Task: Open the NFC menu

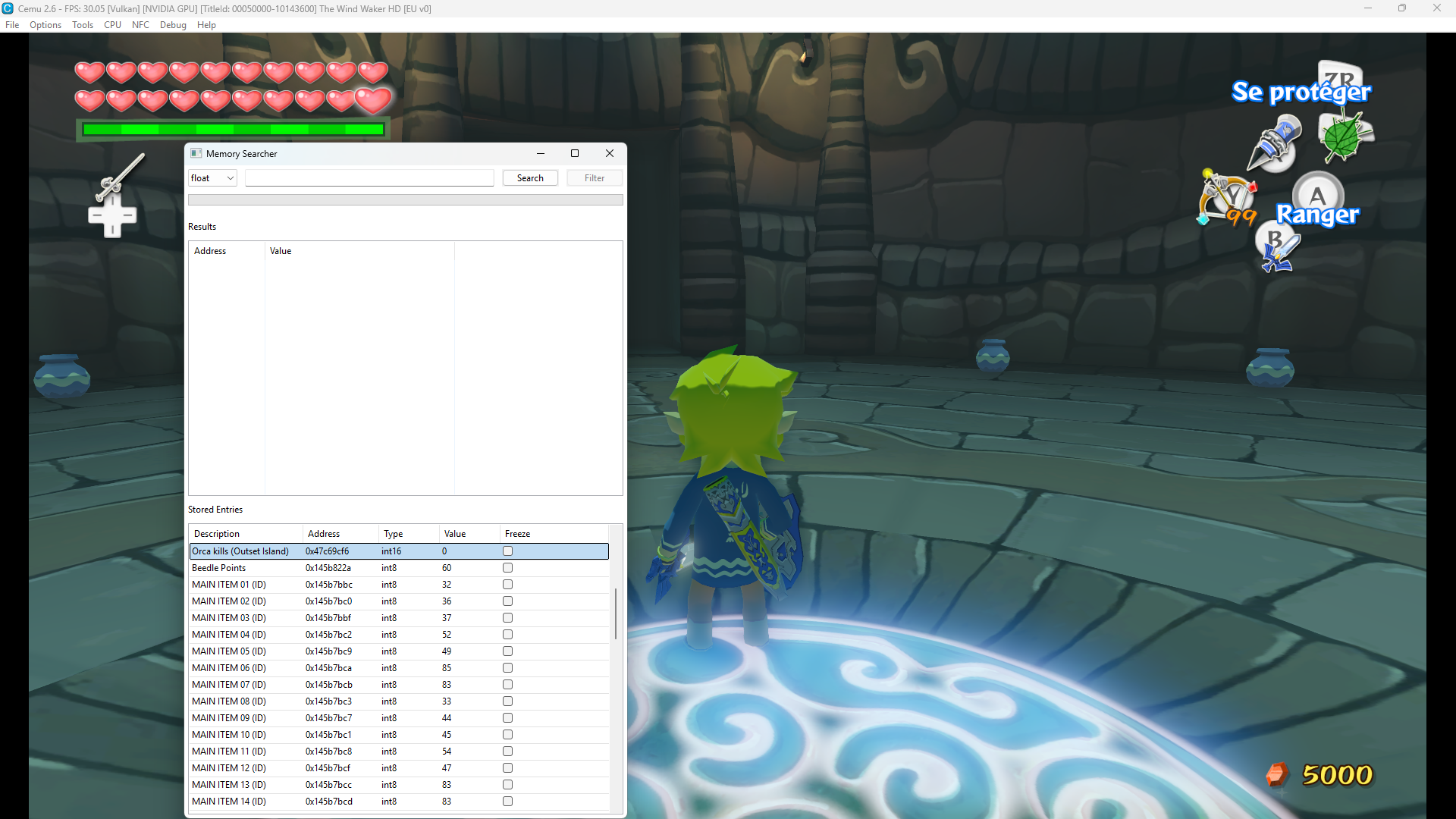Action: (x=140, y=25)
